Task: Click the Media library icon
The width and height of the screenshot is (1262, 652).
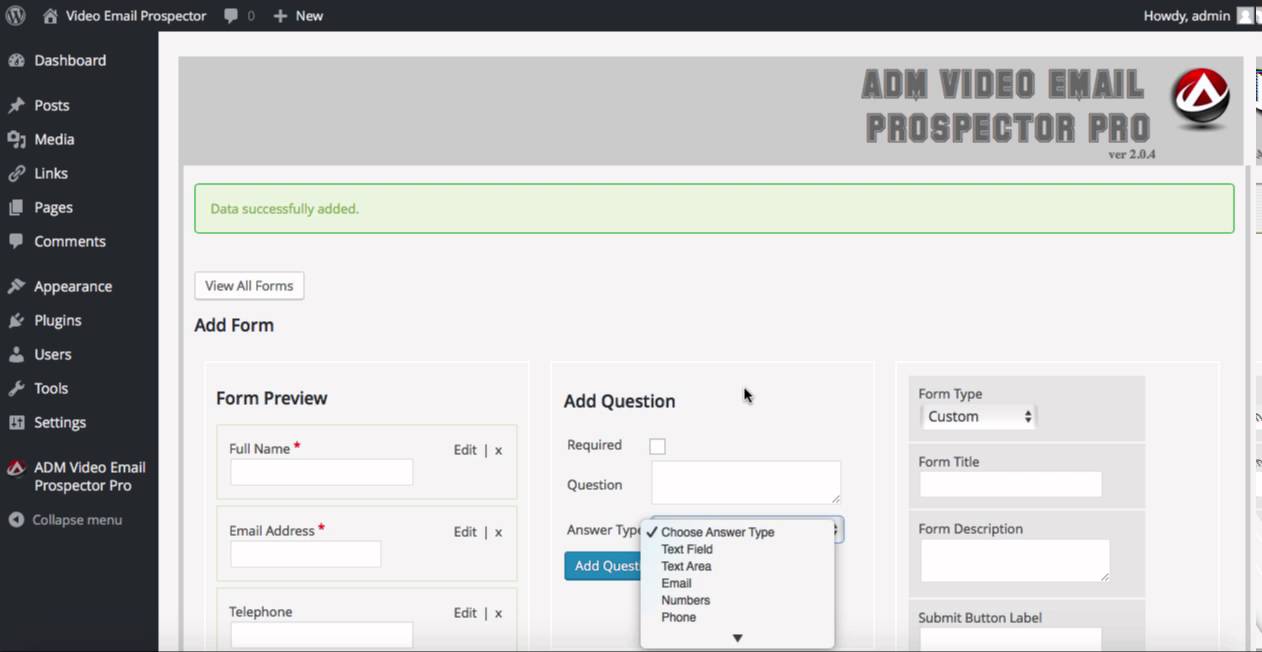Action: [16, 139]
